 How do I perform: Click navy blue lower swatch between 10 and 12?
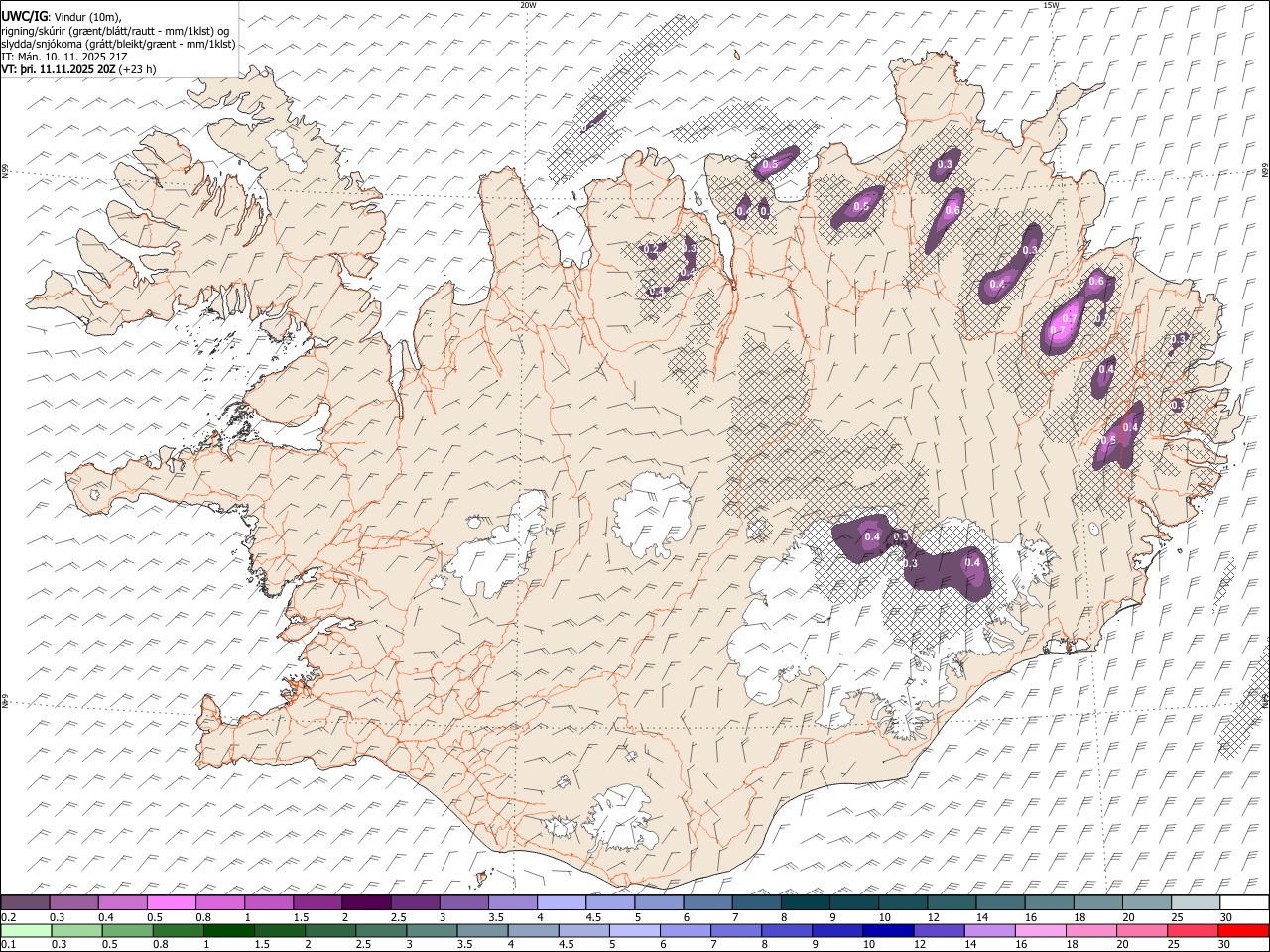(x=887, y=930)
